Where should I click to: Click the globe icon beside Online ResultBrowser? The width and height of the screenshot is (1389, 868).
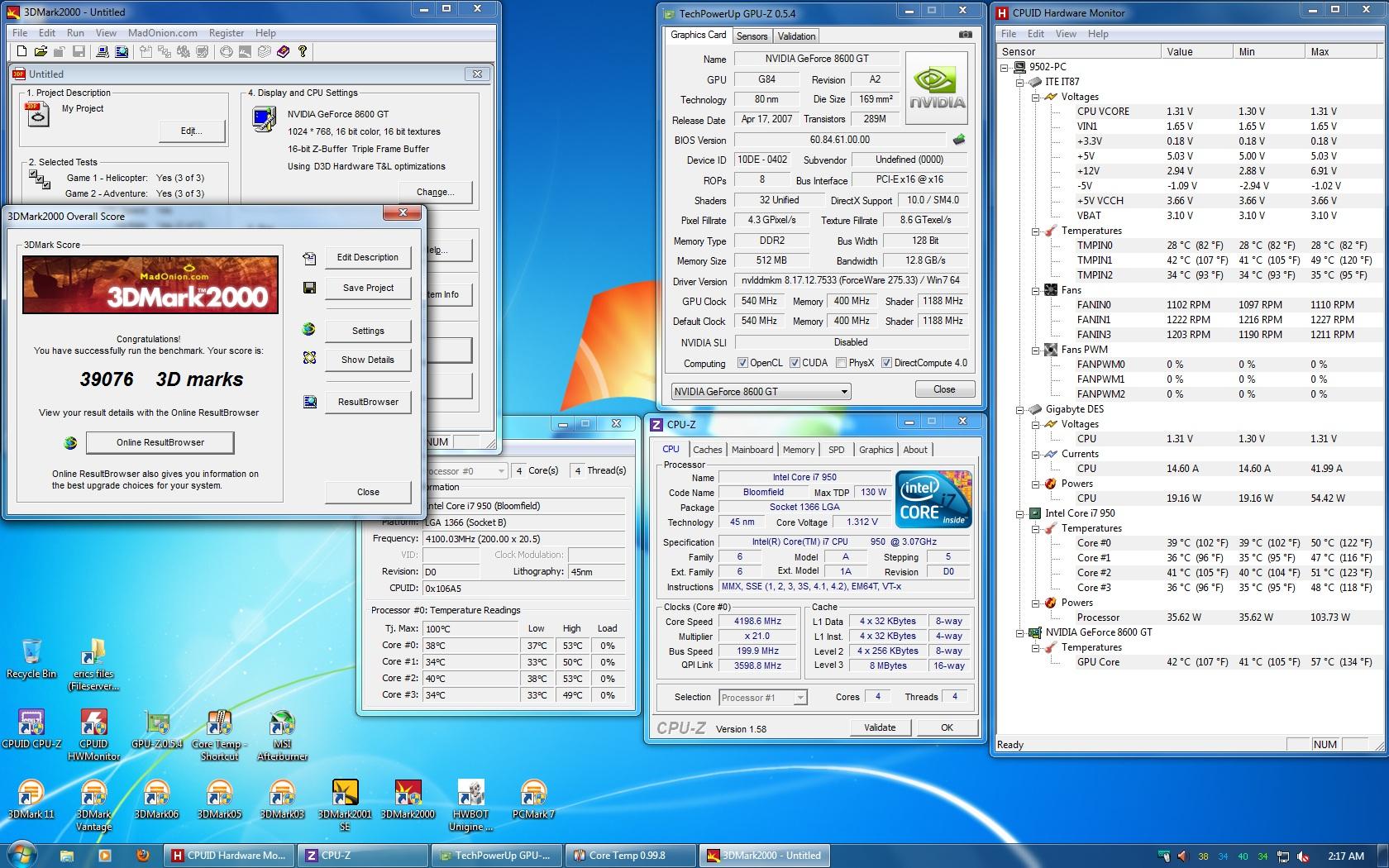70,443
